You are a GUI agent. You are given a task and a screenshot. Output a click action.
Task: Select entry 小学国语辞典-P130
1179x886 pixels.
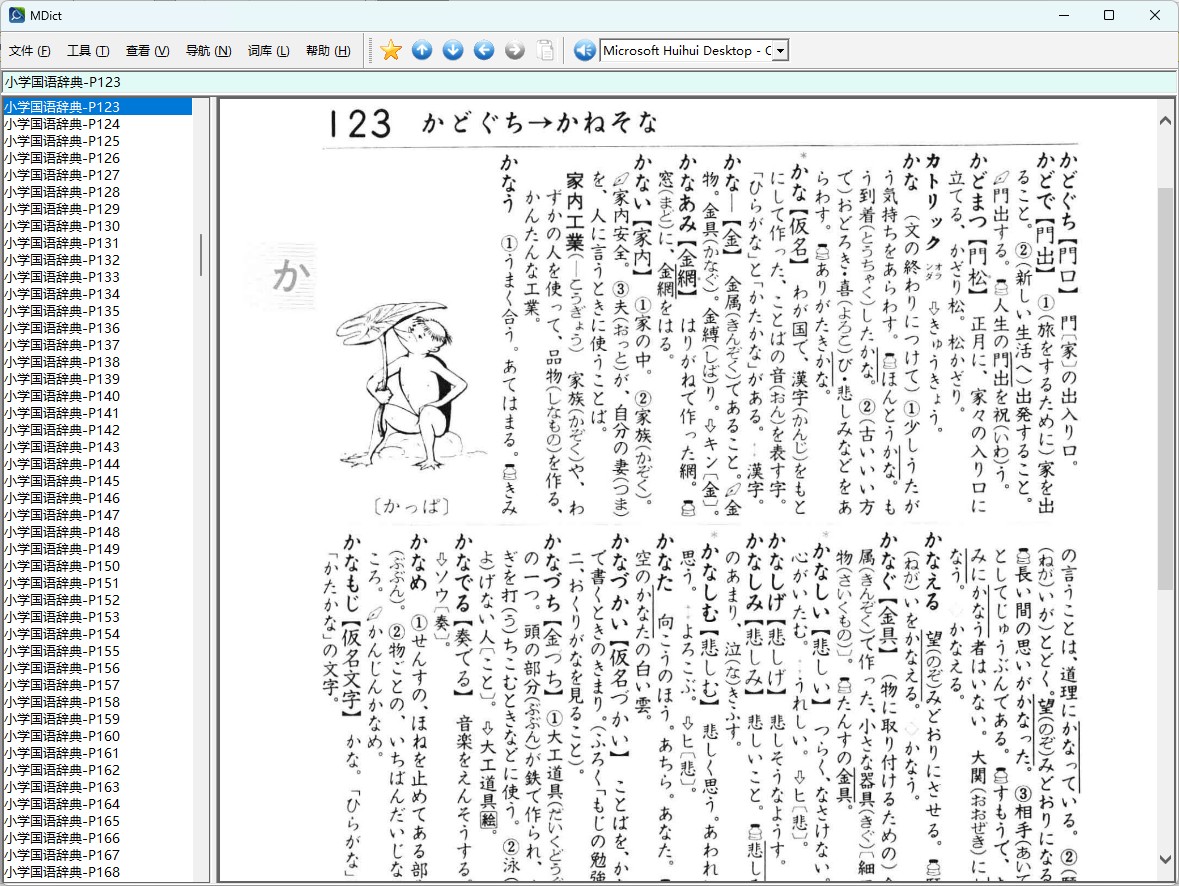97,226
